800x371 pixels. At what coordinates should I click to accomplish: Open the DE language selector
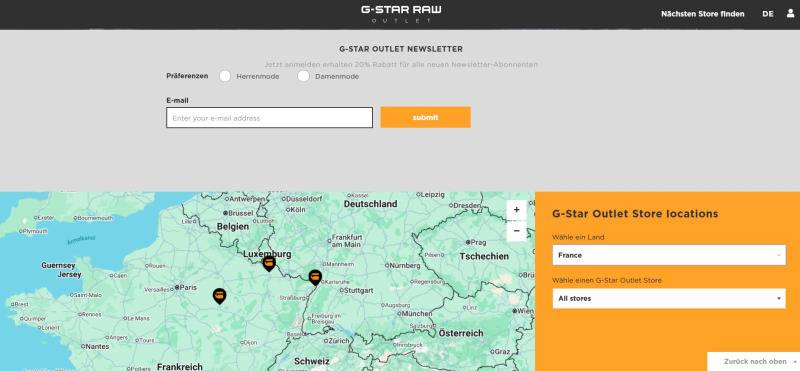tap(768, 14)
